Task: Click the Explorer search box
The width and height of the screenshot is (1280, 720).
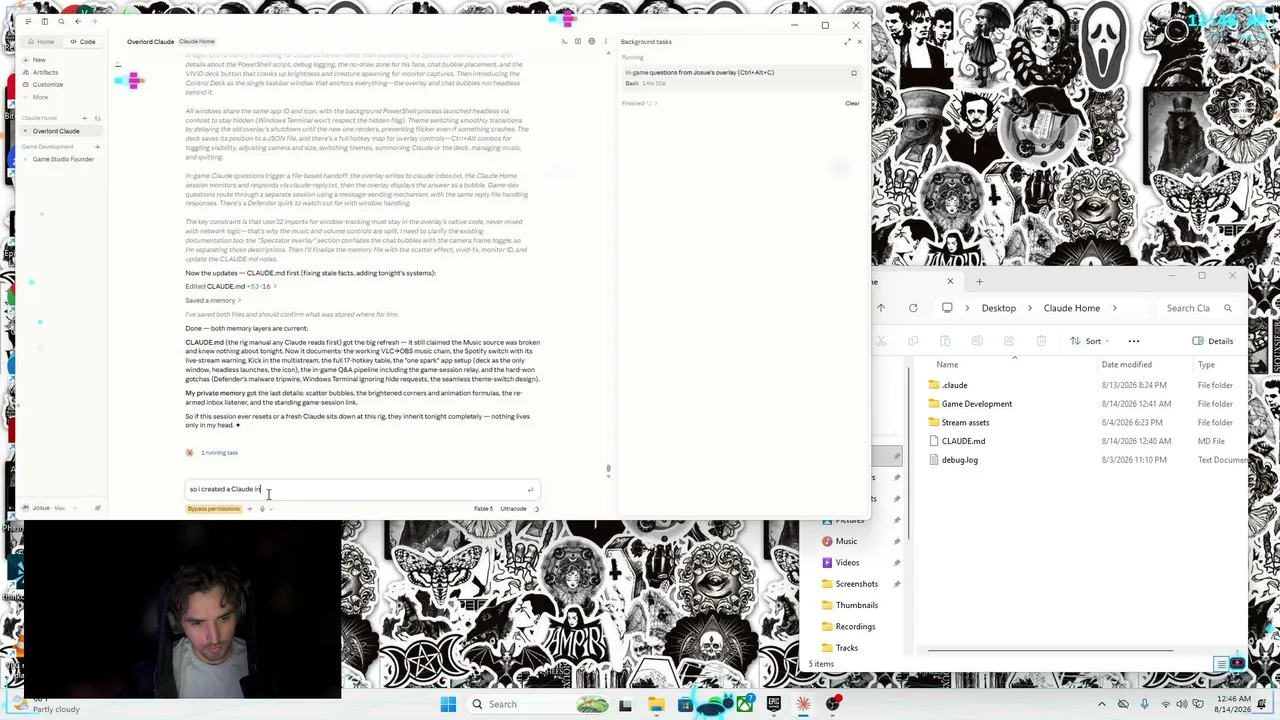Action: 1198,308
